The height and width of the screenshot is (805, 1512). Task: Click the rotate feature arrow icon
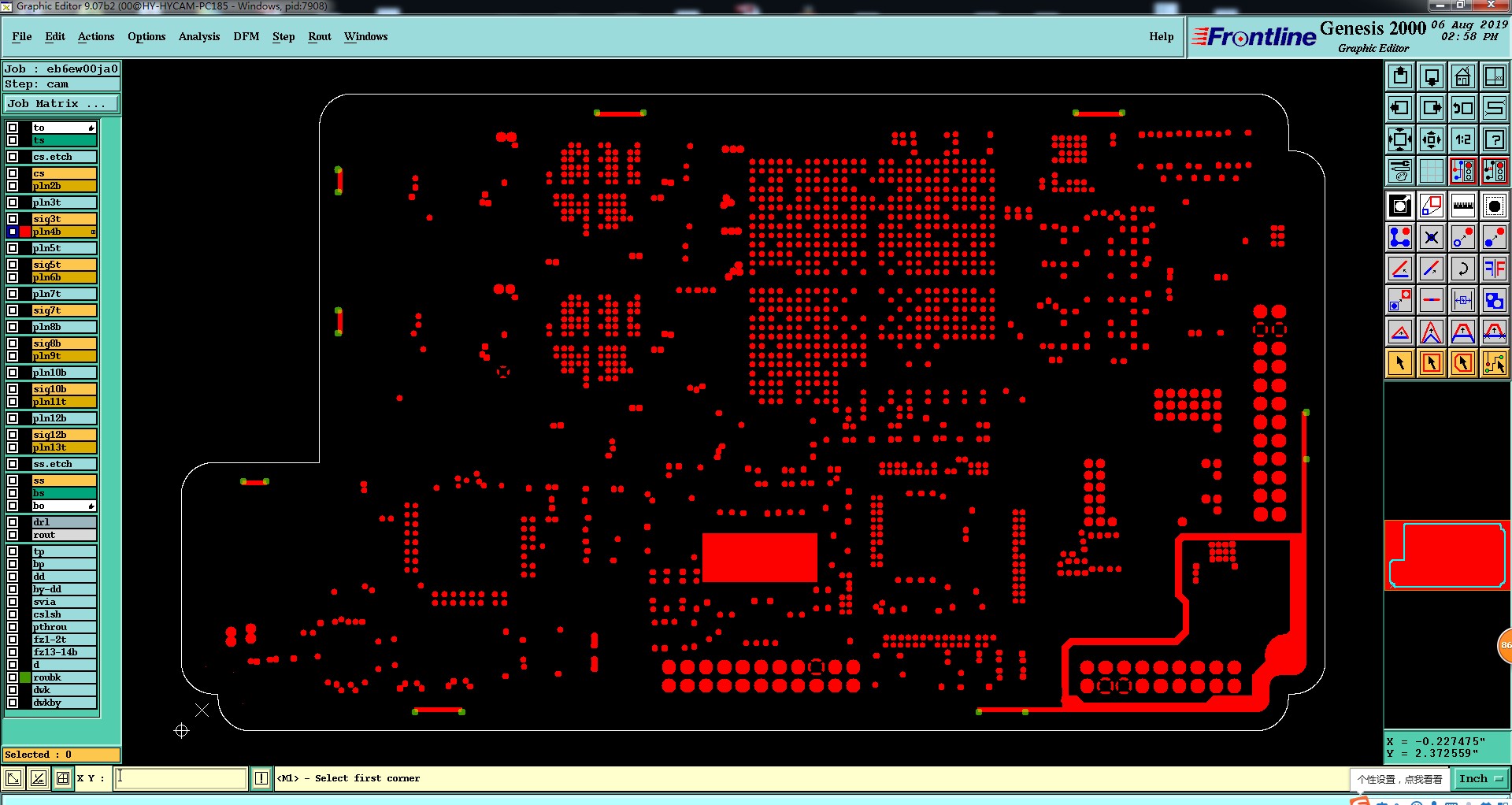1463,269
